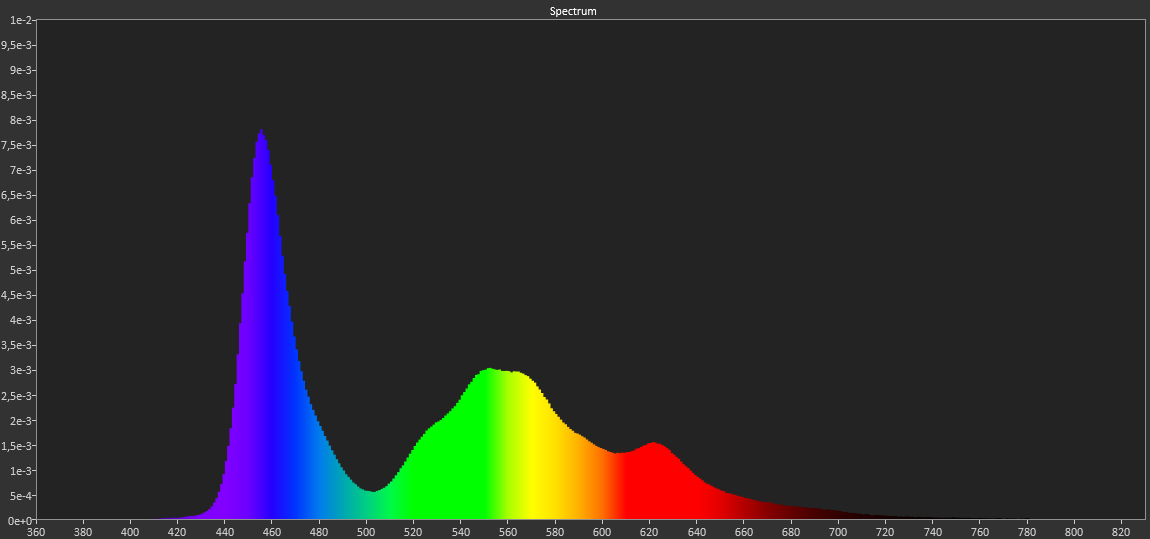Click the Spectrum panel title

tap(574, 11)
